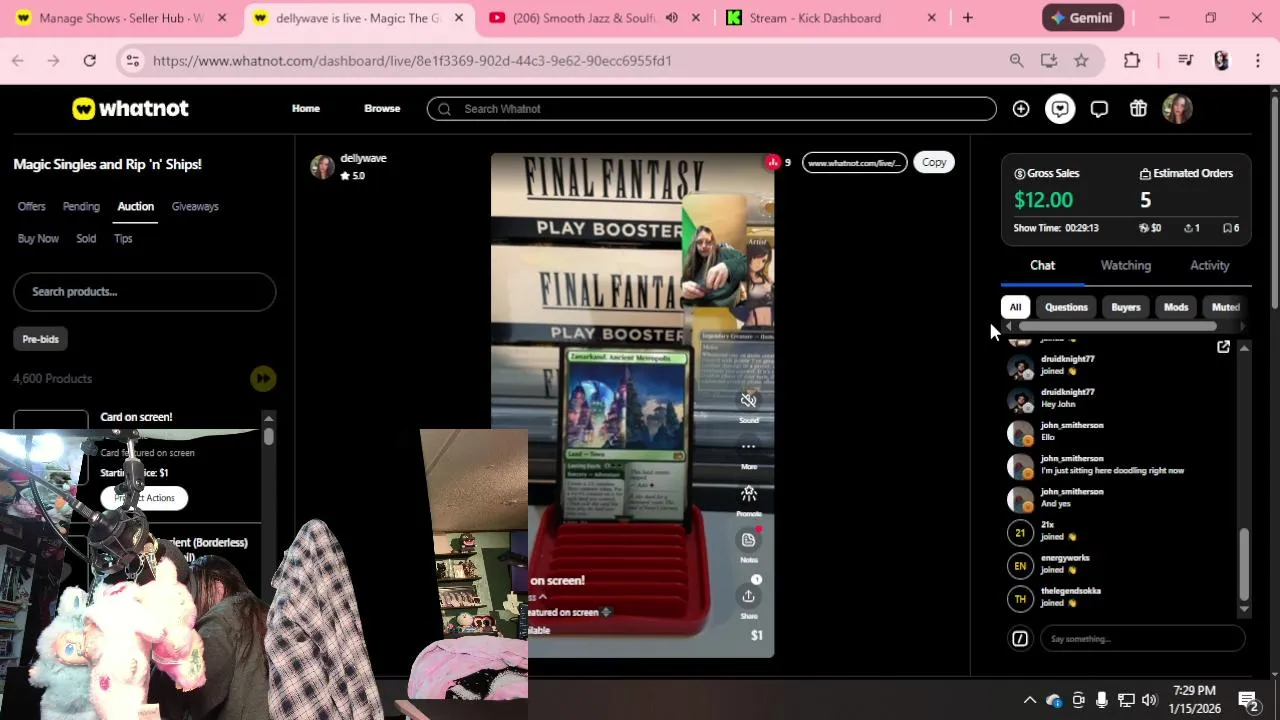
Task: Switch to the Activity tab
Action: pos(1209,265)
